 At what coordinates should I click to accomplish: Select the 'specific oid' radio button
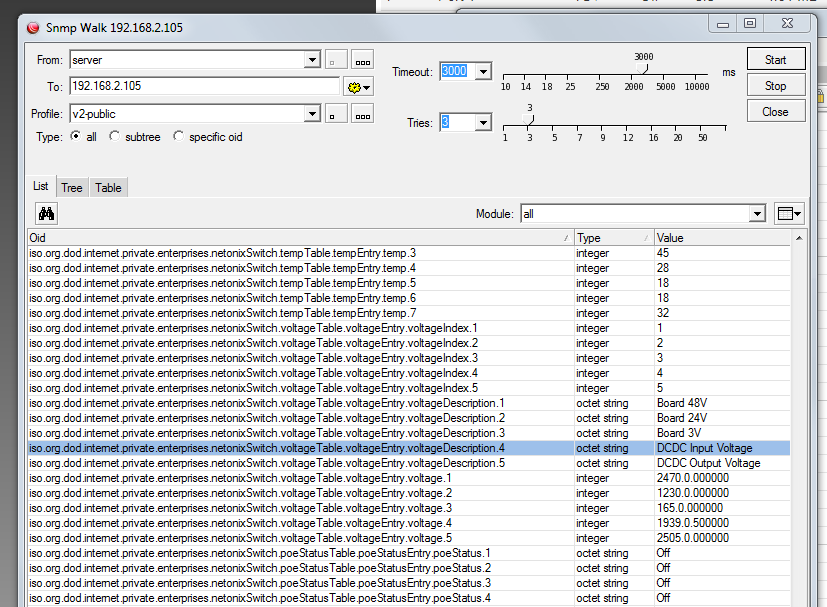pyautogui.click(x=179, y=137)
